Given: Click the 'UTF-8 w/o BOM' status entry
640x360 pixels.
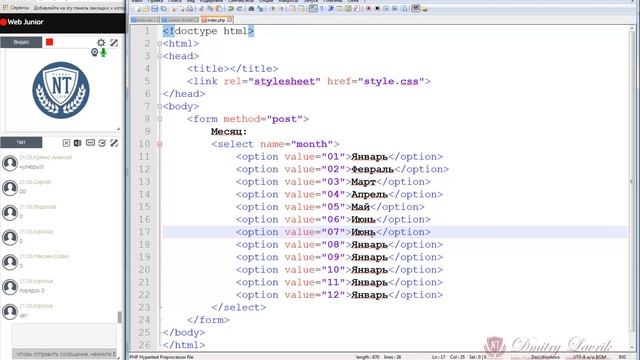Looking at the screenshot, I should point(589,357).
